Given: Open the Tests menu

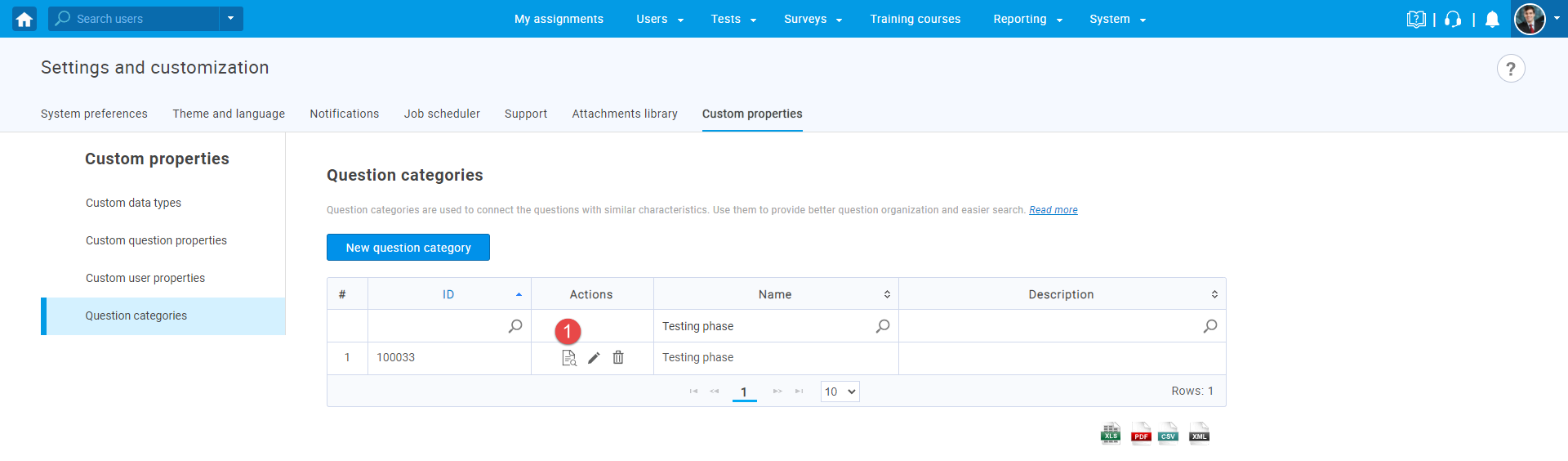Looking at the screenshot, I should (733, 19).
